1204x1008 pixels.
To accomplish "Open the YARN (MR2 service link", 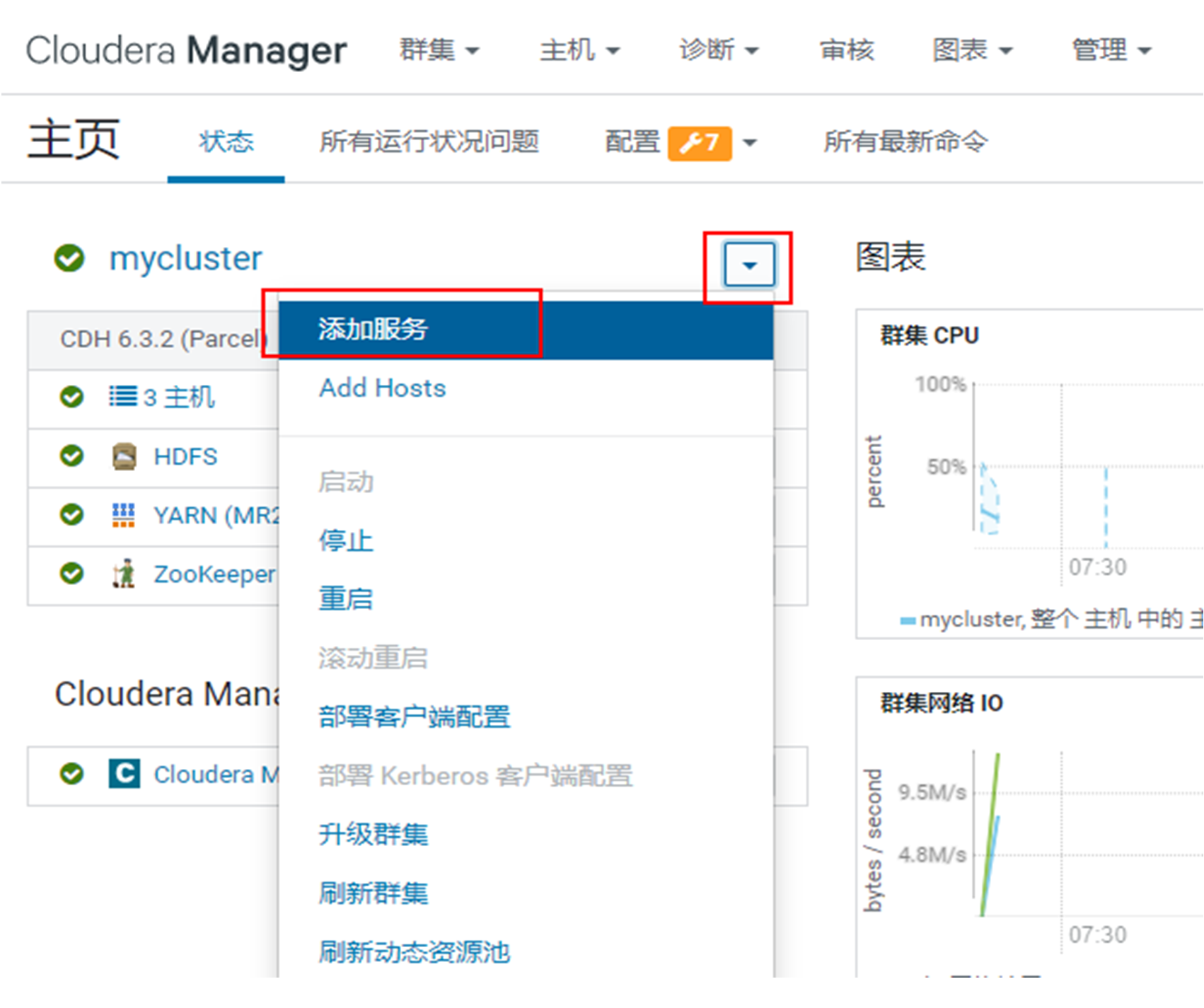I will 216,516.
